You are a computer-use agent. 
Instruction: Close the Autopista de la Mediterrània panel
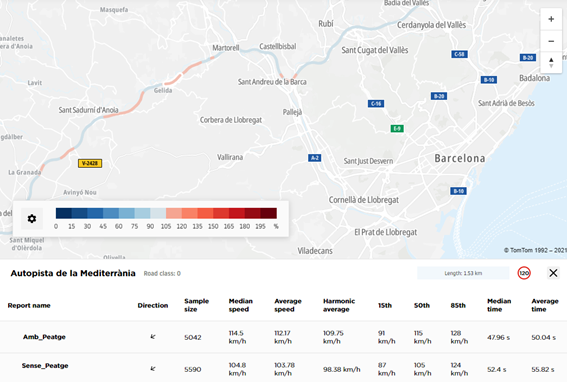click(553, 273)
